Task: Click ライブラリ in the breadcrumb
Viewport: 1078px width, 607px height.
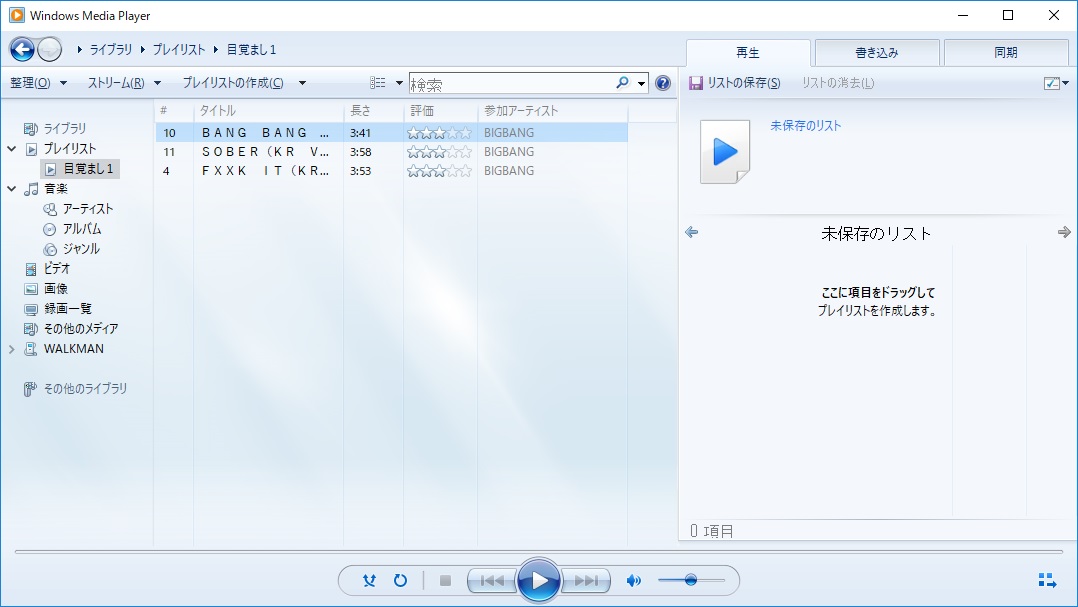Action: click(111, 49)
